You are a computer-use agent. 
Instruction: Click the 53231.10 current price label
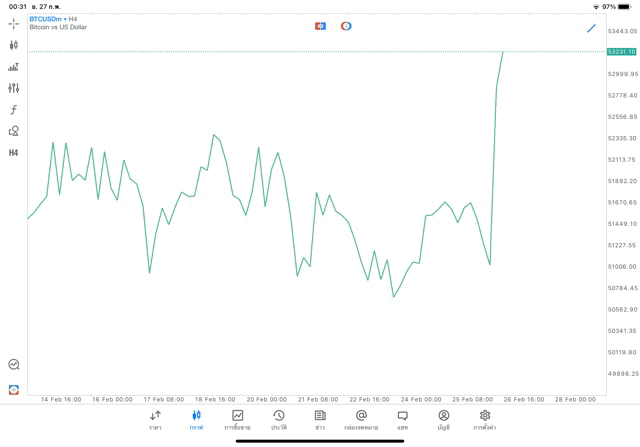click(x=621, y=52)
